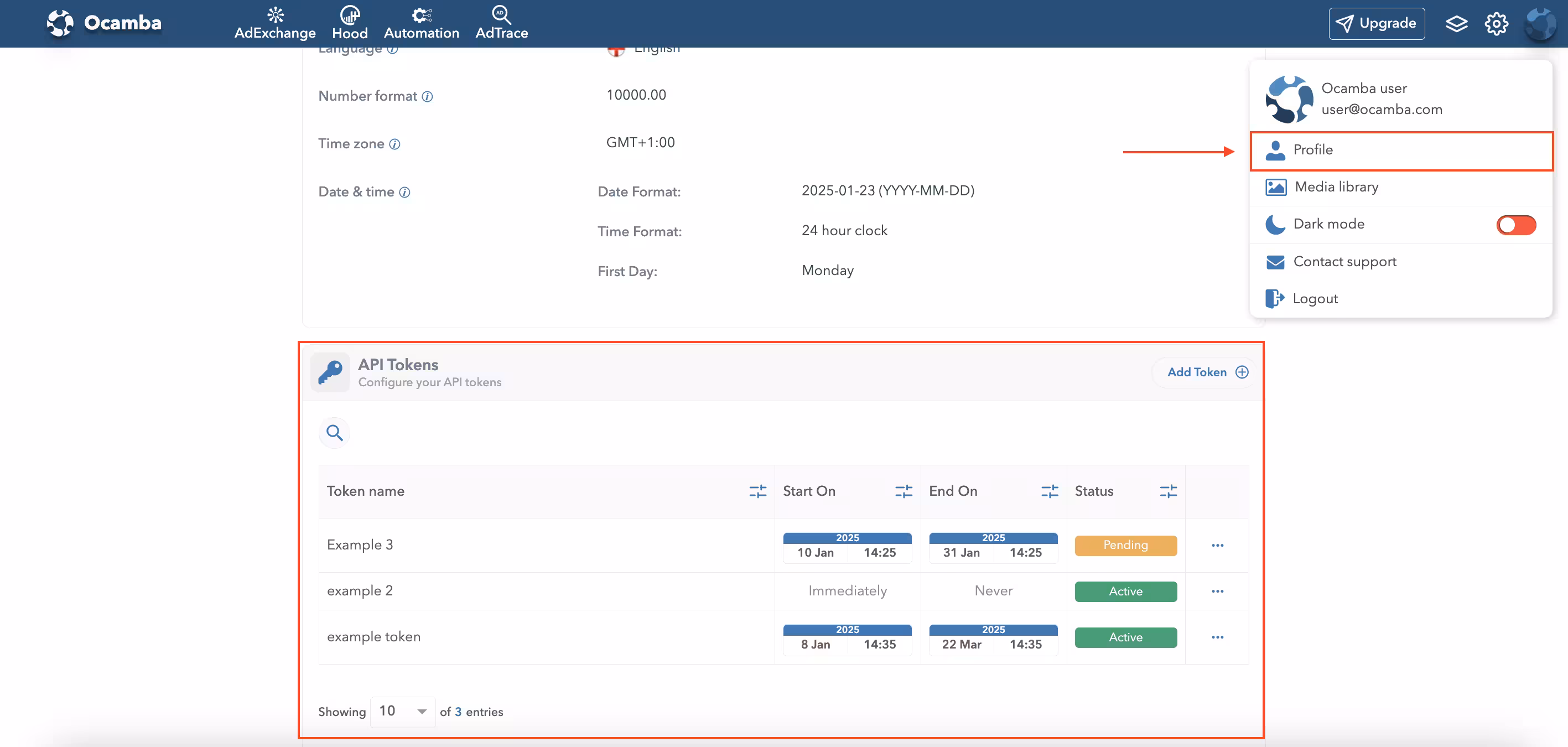Open Token name column filter icon

[757, 491]
